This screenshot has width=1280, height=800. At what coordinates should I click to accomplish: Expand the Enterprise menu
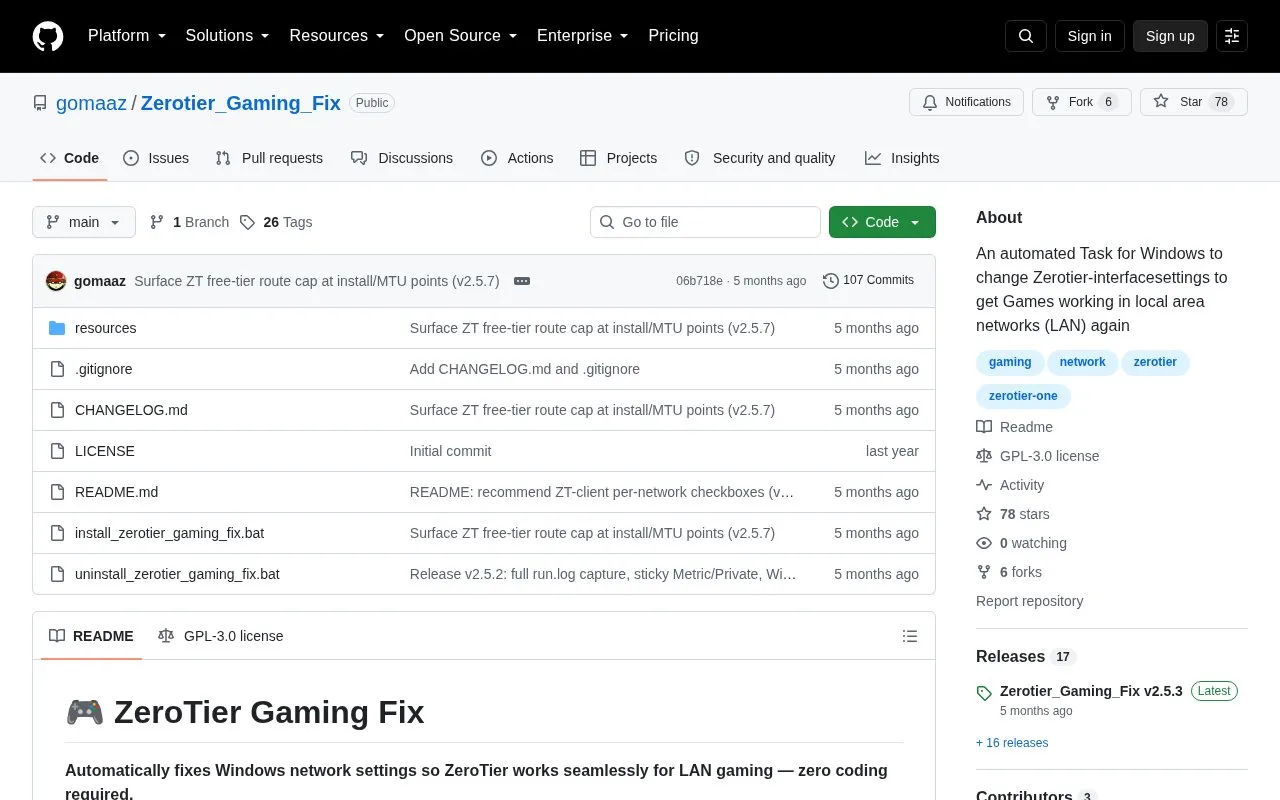[x=583, y=36]
